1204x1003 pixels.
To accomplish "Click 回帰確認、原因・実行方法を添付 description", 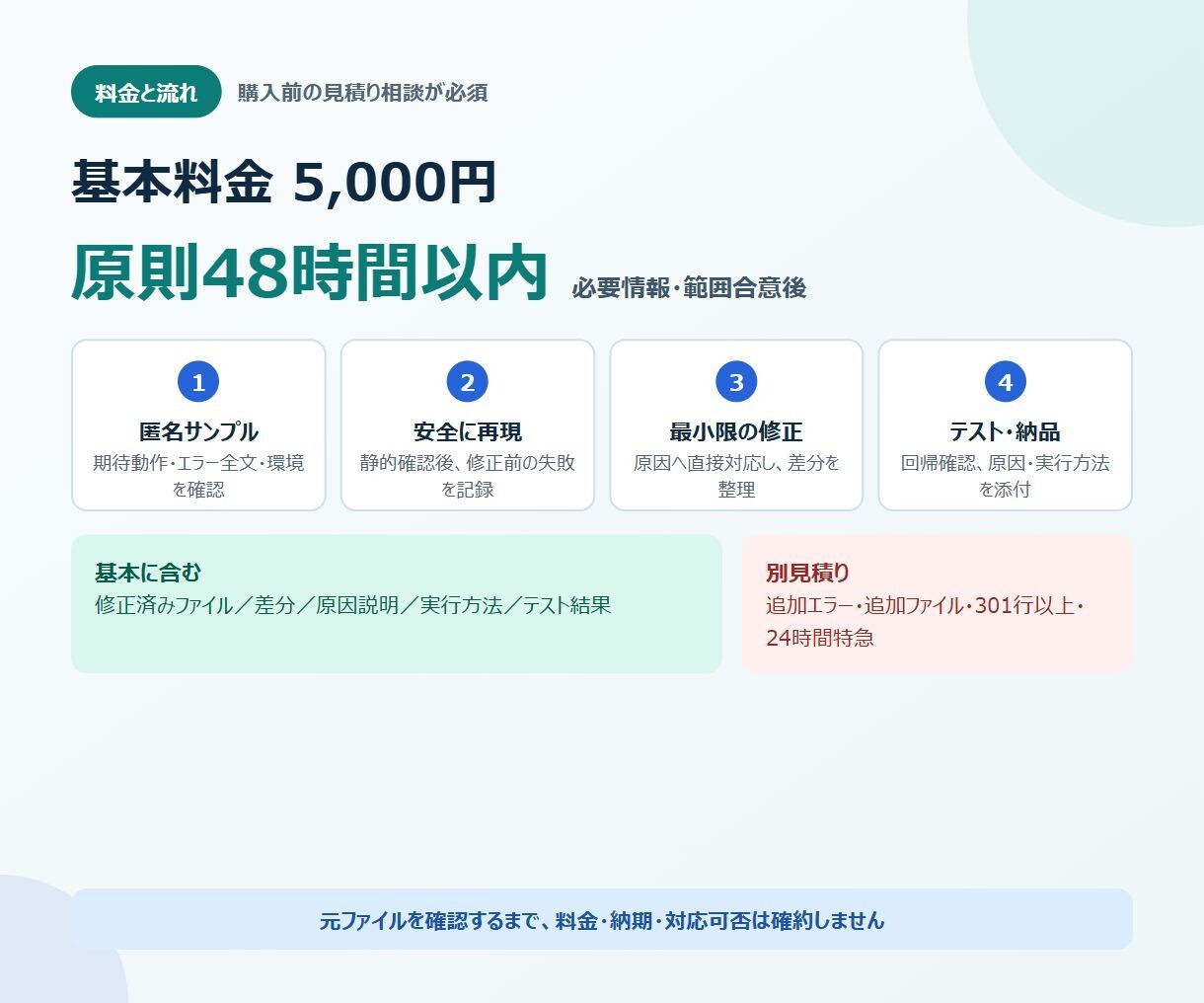I will tap(1006, 476).
